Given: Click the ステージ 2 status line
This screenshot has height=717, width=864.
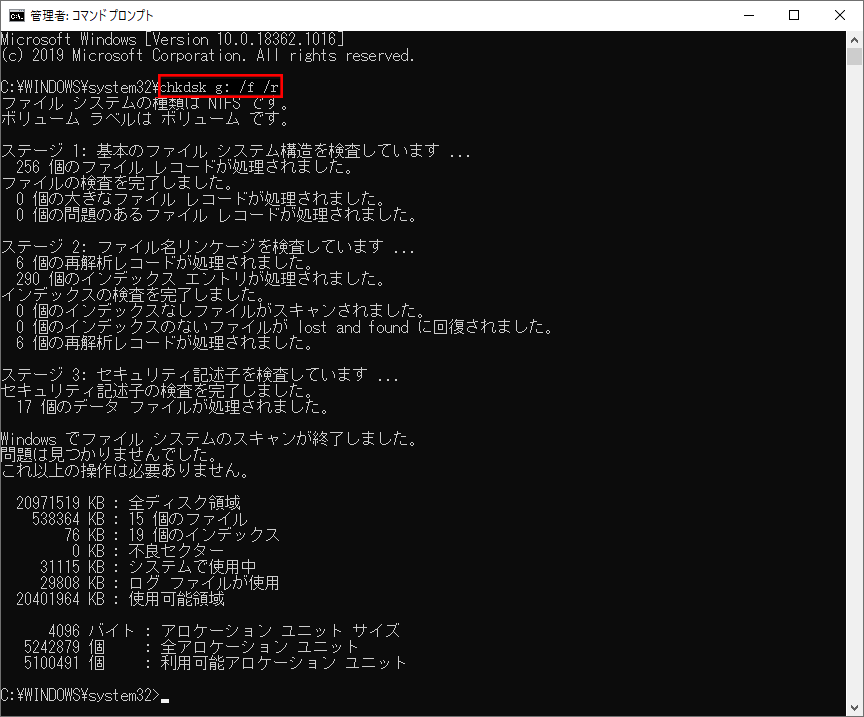Looking at the screenshot, I should [x=200, y=246].
